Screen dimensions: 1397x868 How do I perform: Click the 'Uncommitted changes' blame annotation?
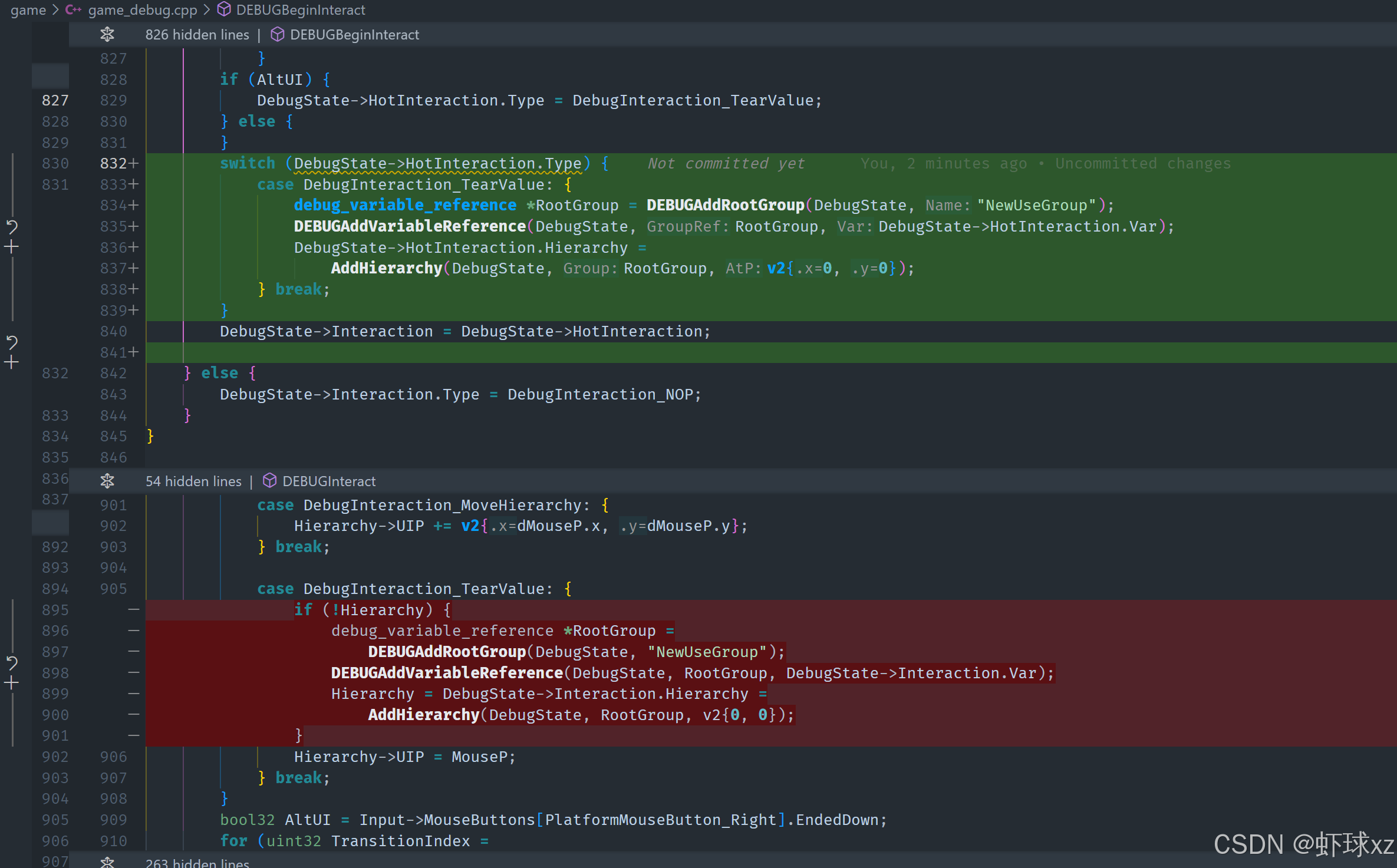(x=1142, y=163)
